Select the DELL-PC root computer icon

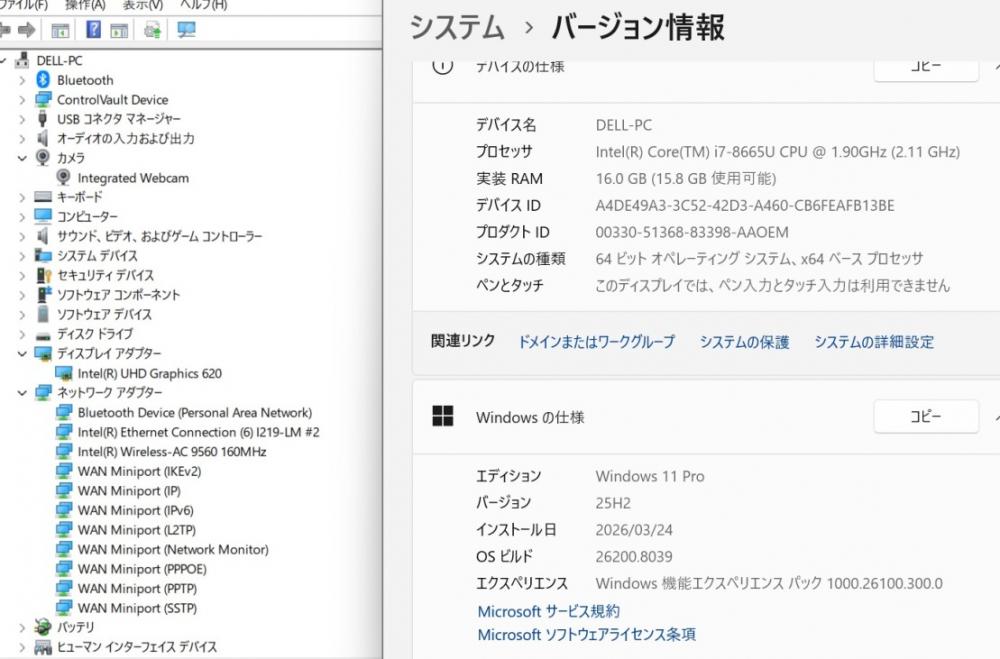pos(22,60)
